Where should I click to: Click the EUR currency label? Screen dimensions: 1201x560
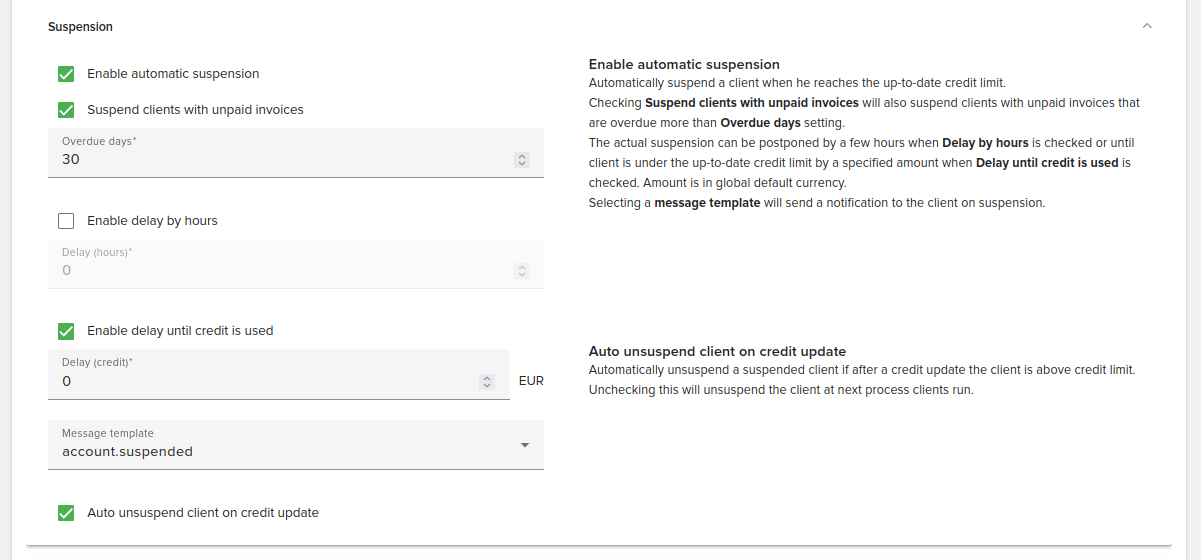point(531,381)
